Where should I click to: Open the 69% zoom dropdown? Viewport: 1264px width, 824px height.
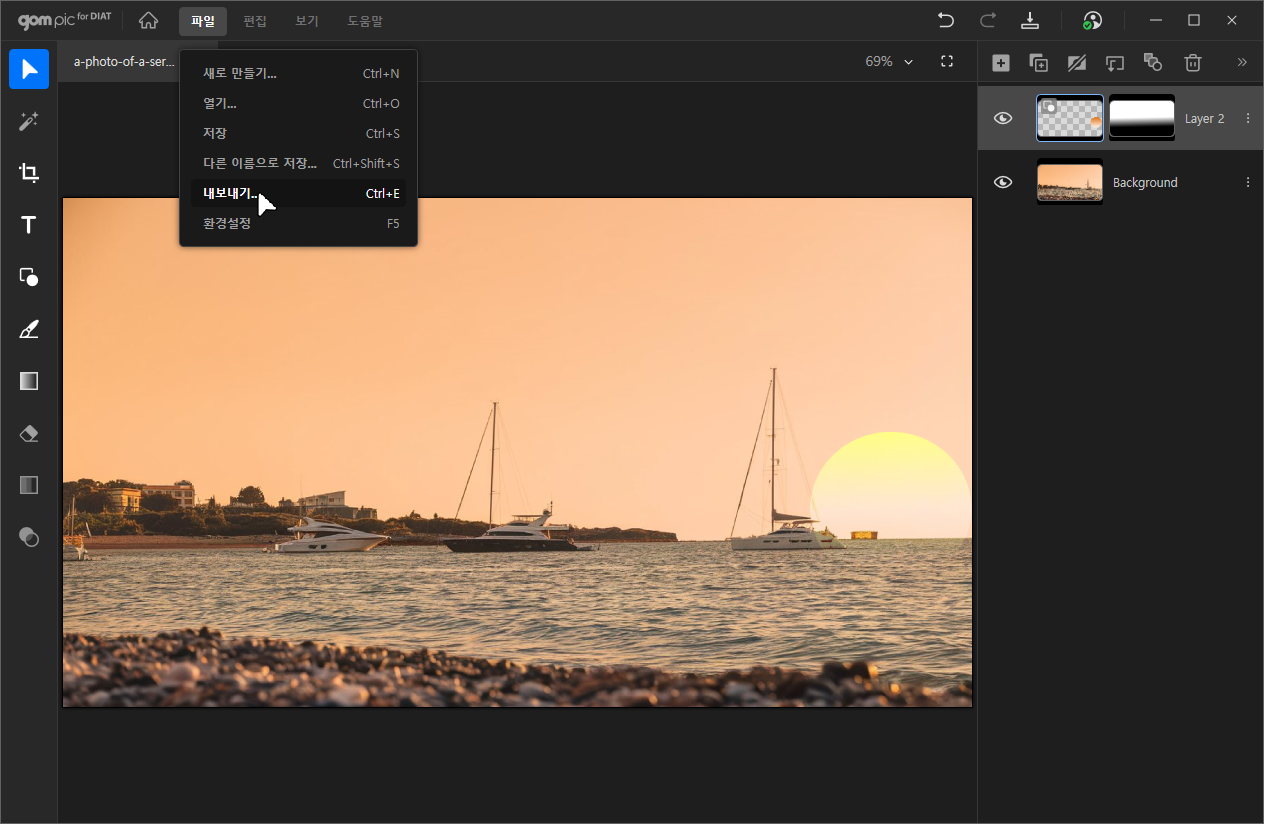[889, 61]
